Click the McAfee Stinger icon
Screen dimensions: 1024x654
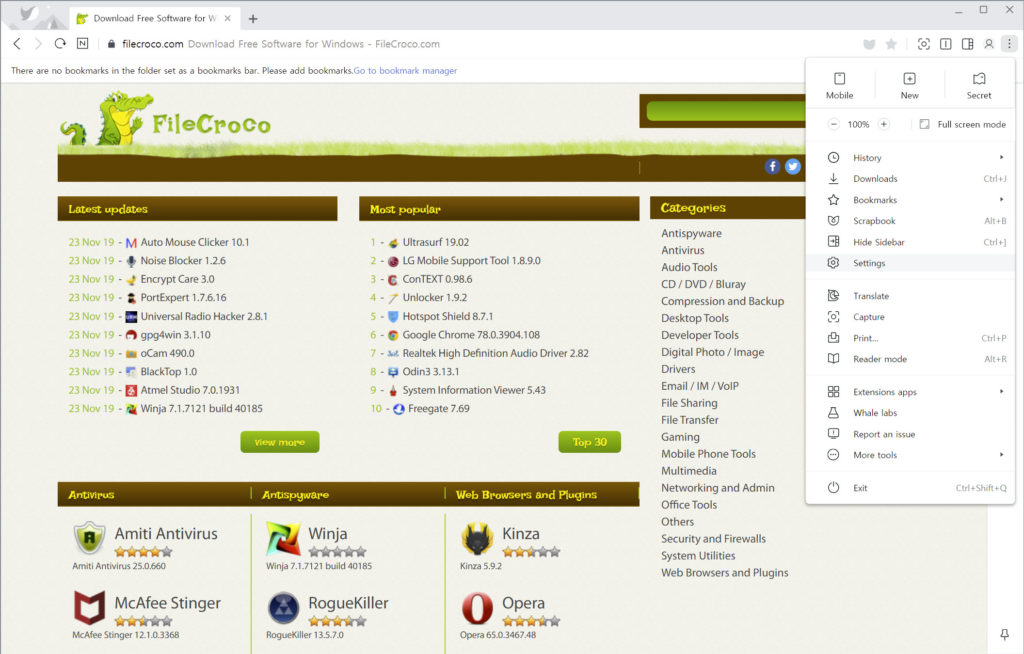[x=89, y=608]
